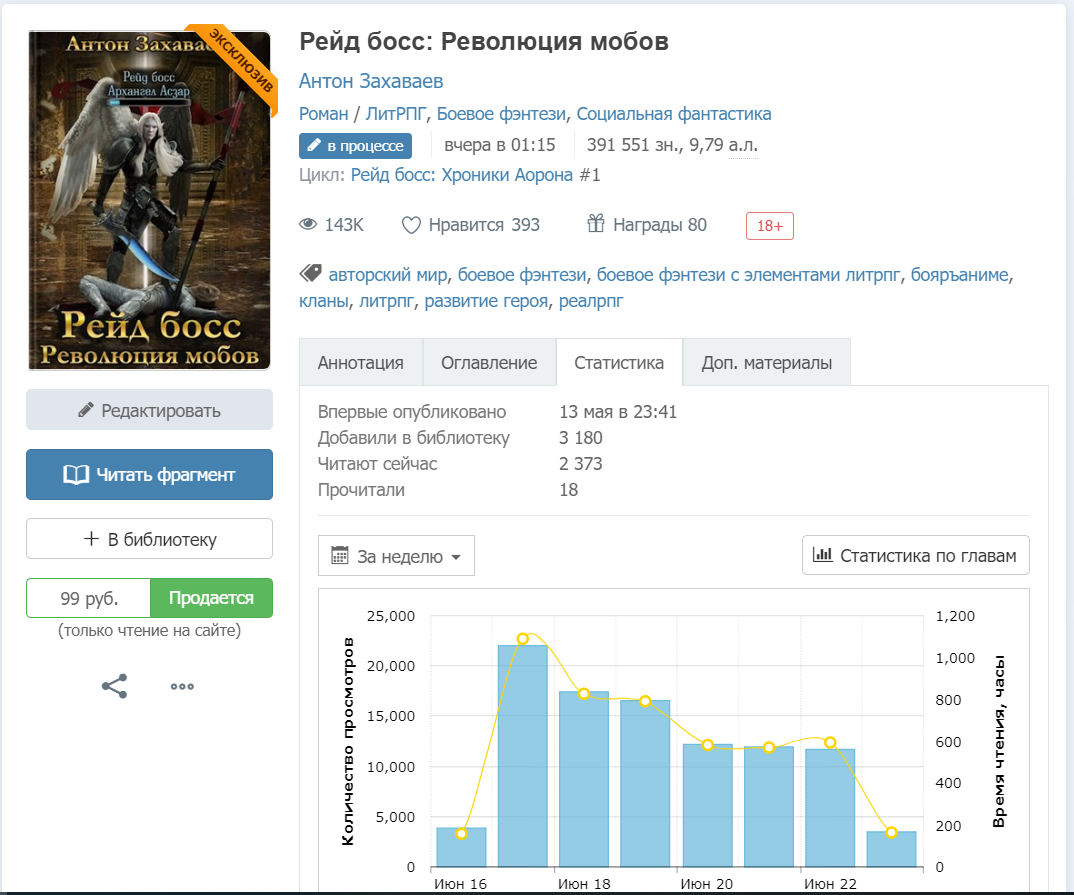The height and width of the screenshot is (895, 1074).
Task: Click the gift icon next to Награды
Action: coord(596,224)
